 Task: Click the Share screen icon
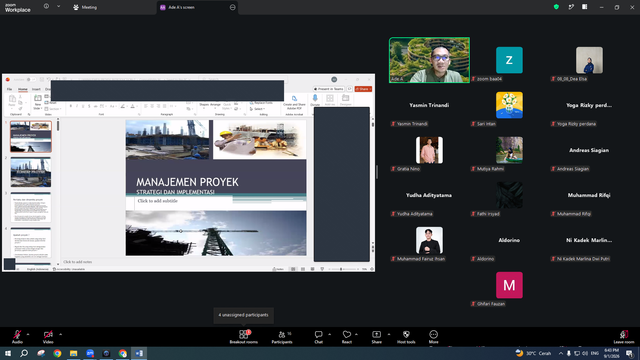coord(376,334)
